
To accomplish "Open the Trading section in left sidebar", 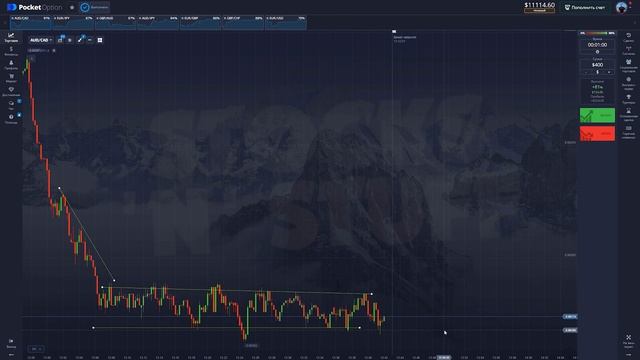I will 11,38.
